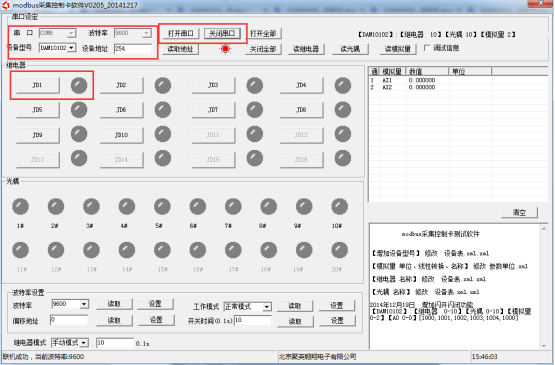Click the 数值 column header
555x365 pixels.
pyautogui.click(x=427, y=72)
